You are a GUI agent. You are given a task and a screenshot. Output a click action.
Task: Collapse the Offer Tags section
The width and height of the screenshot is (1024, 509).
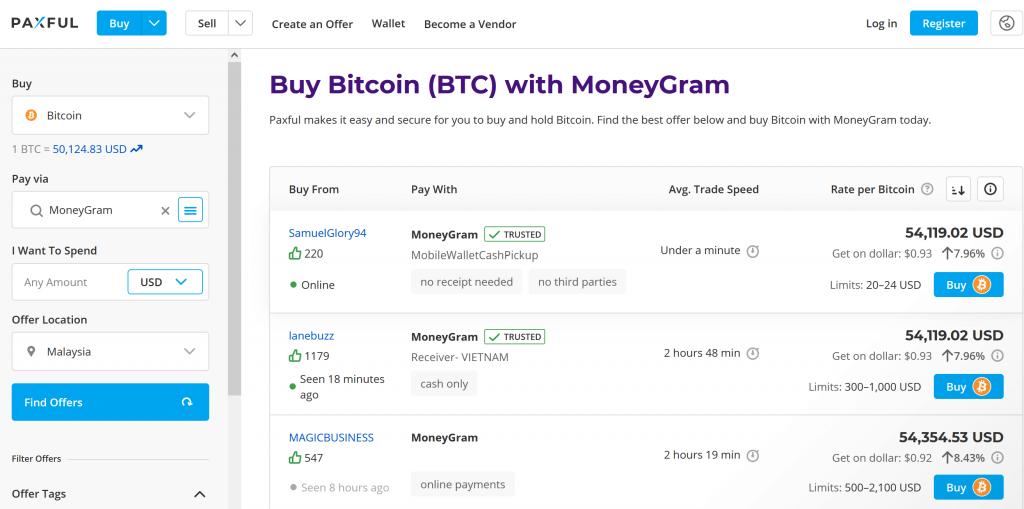[x=200, y=494]
